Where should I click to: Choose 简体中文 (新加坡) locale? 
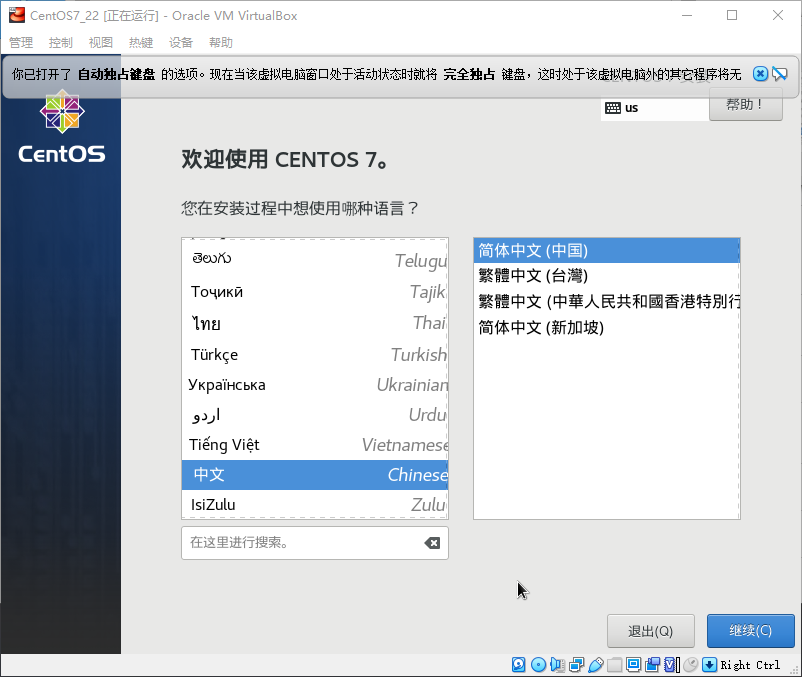[607, 327]
